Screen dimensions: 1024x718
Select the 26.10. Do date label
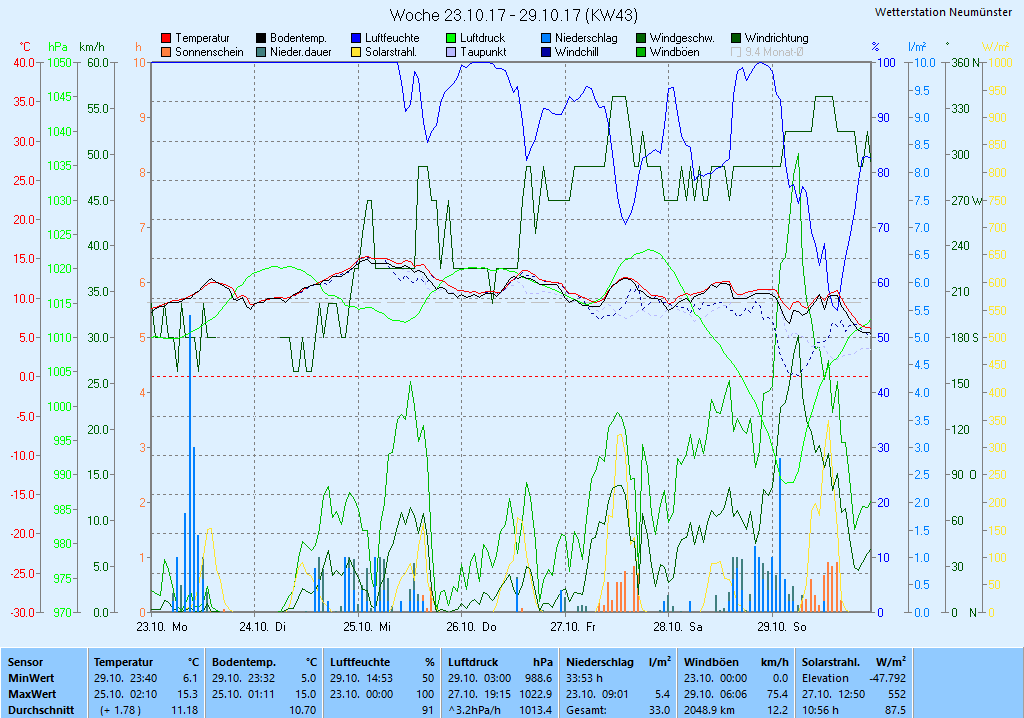click(472, 627)
